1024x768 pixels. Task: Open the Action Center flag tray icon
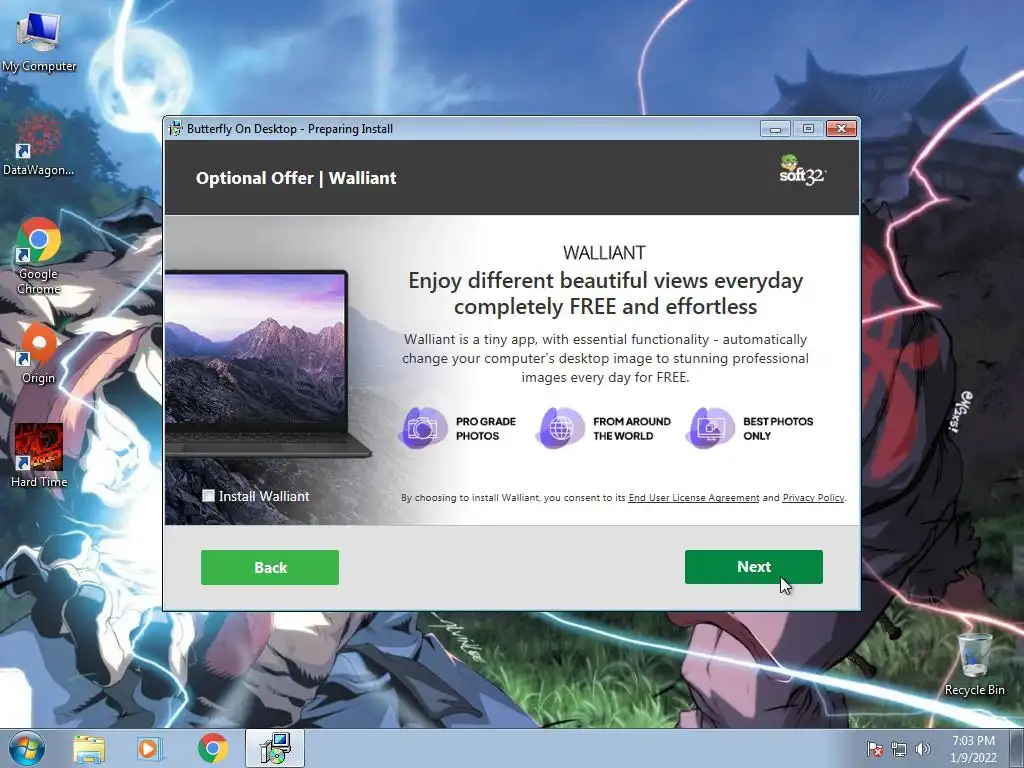pos(874,749)
